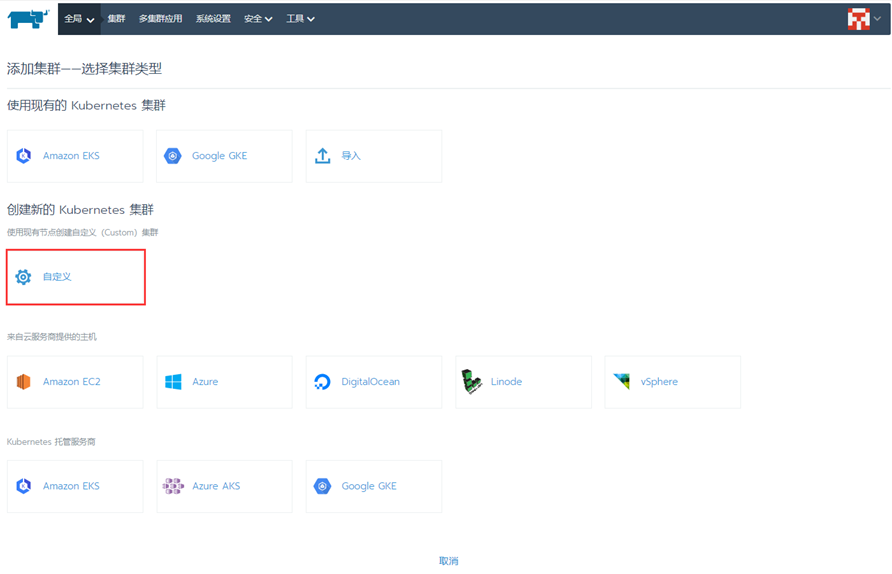
Task: Select the Azure AKS label
Action: click(x=216, y=486)
